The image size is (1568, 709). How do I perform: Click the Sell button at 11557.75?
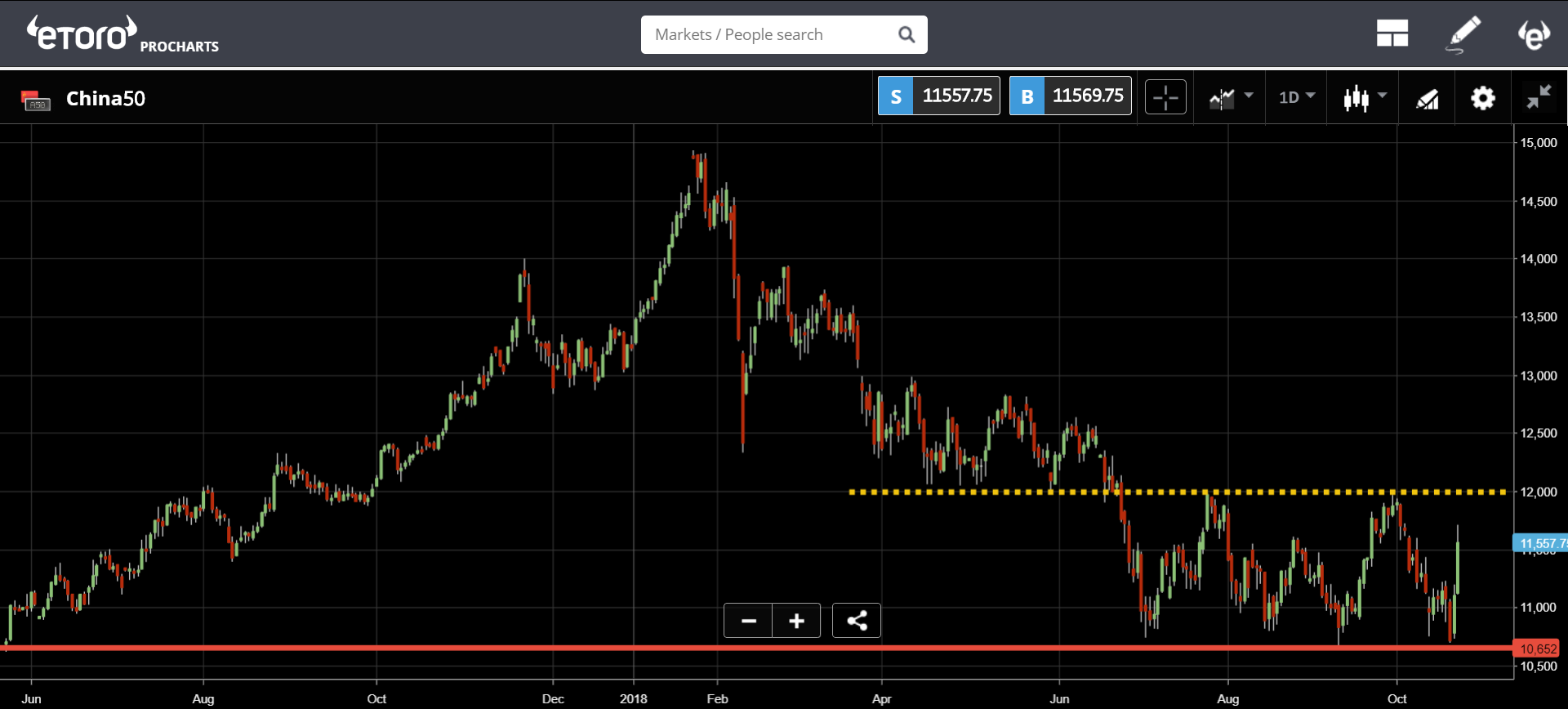coord(939,96)
